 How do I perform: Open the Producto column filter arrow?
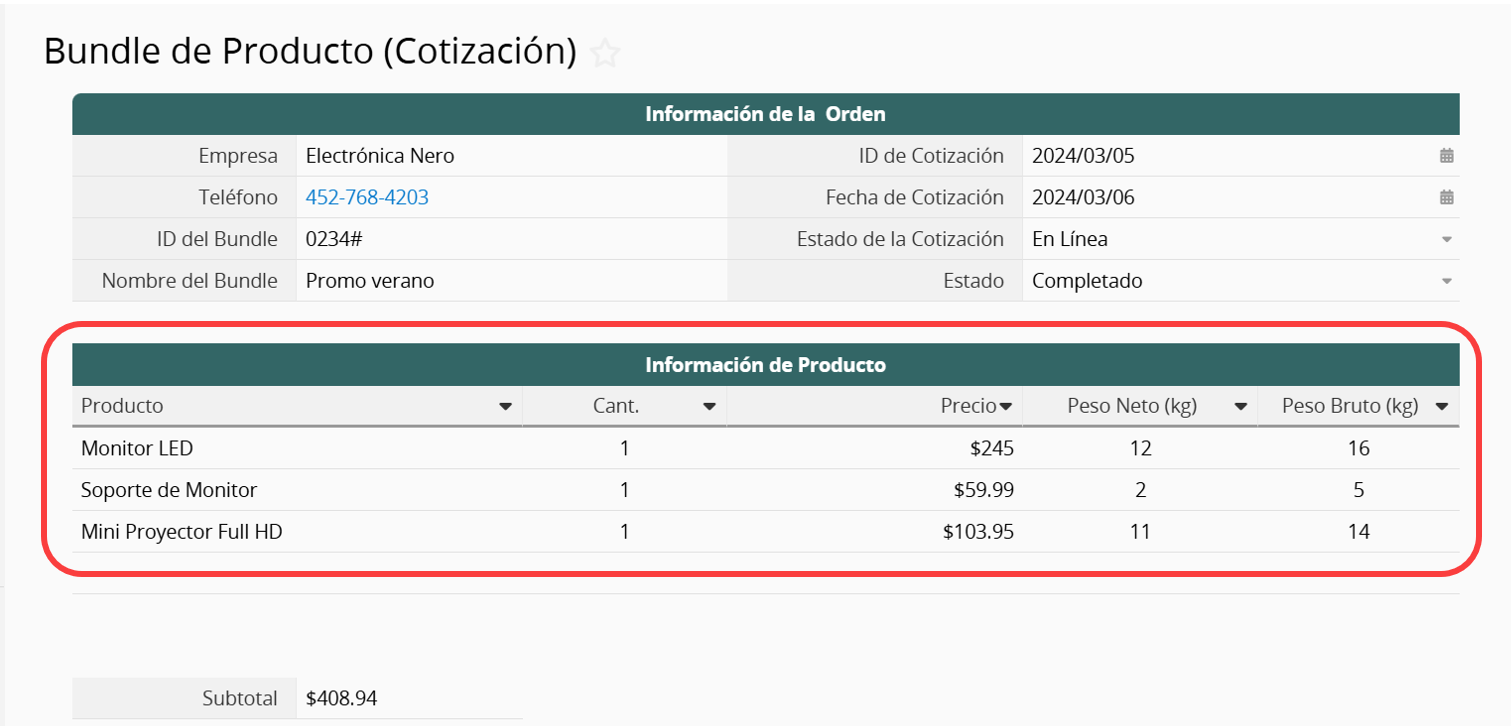coord(505,407)
